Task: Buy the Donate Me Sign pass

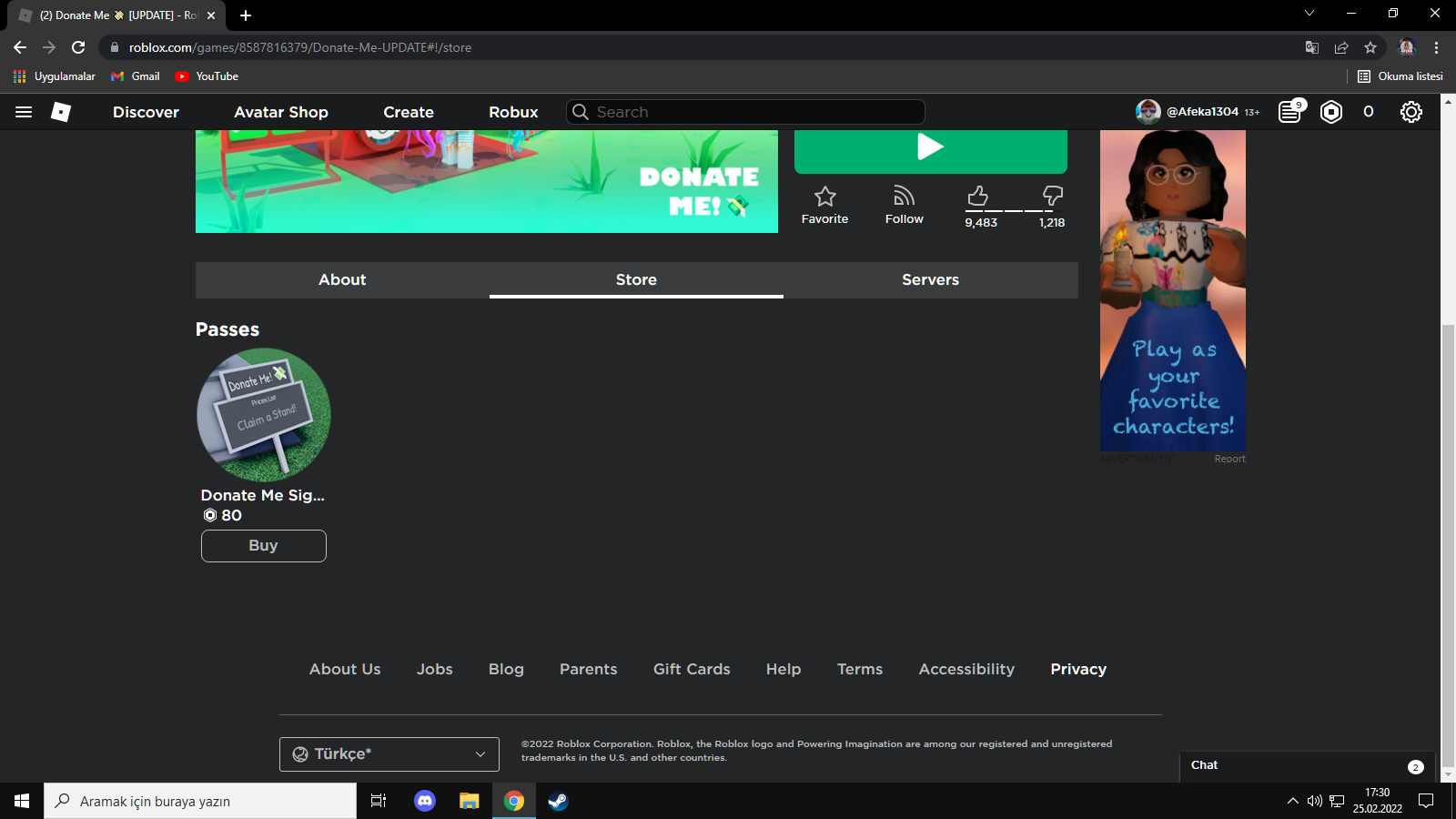Action: 264,546
